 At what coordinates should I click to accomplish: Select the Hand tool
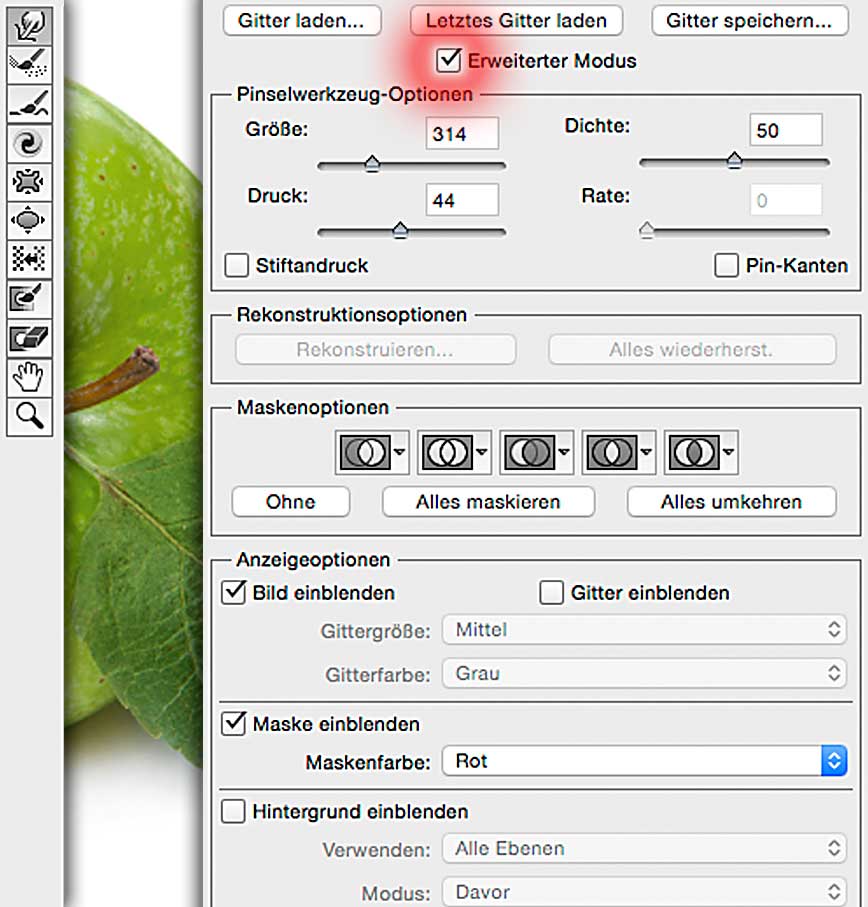29,377
